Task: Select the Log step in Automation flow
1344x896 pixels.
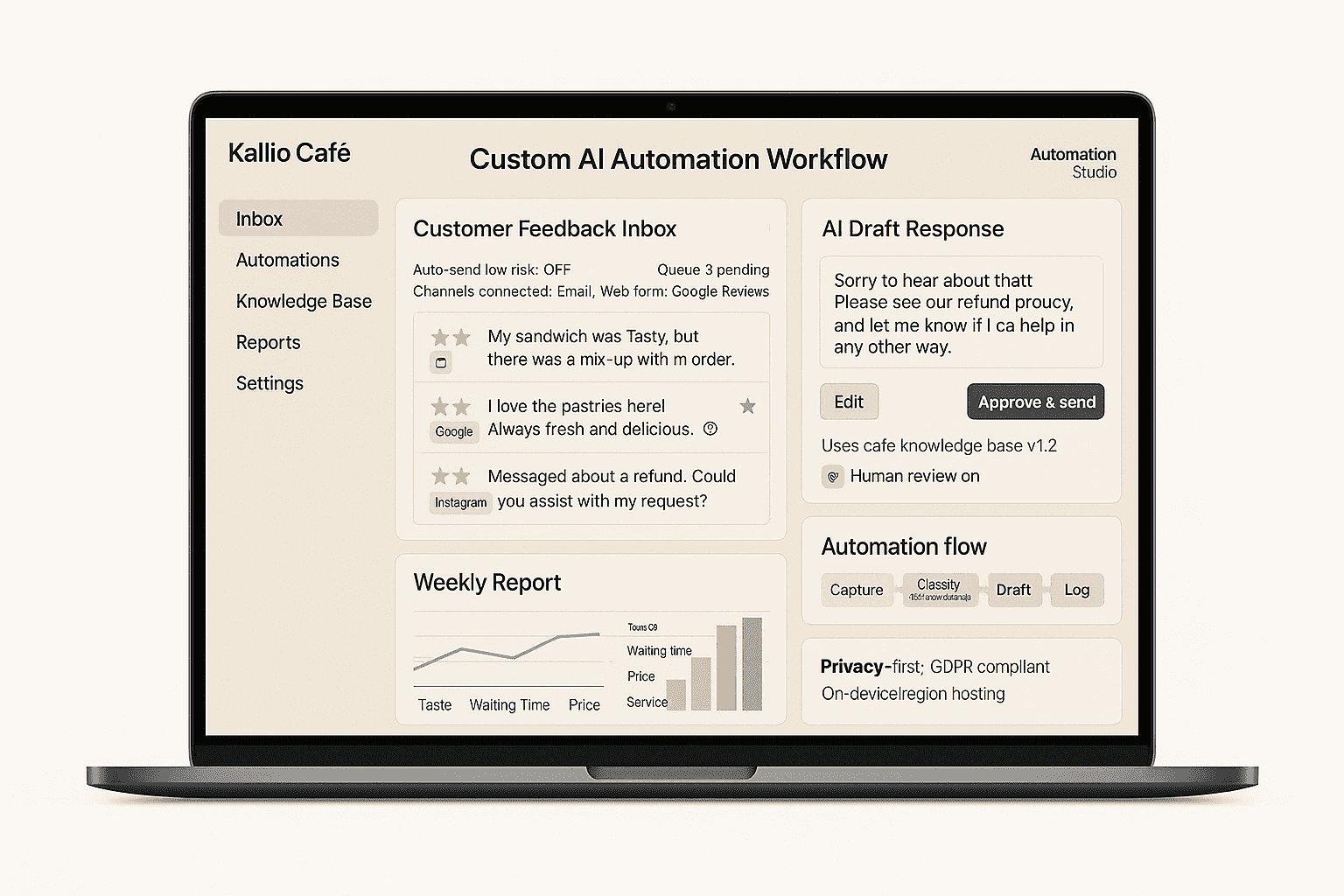Action: [x=1076, y=590]
